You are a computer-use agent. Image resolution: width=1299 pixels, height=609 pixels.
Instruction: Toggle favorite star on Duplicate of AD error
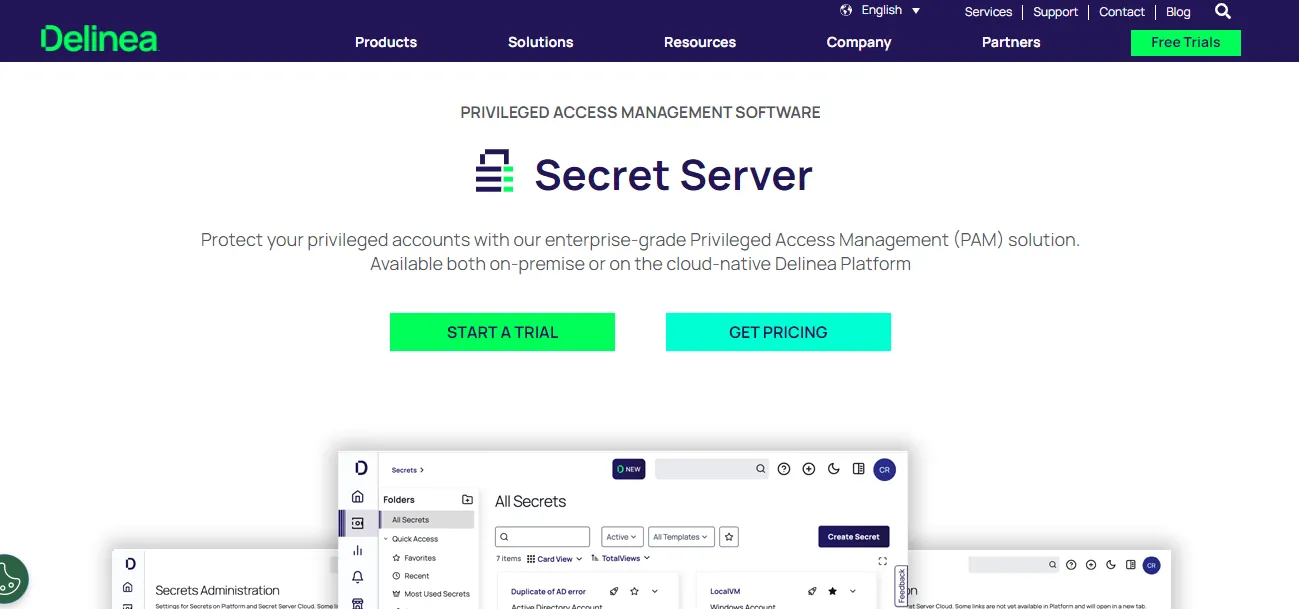(x=634, y=591)
